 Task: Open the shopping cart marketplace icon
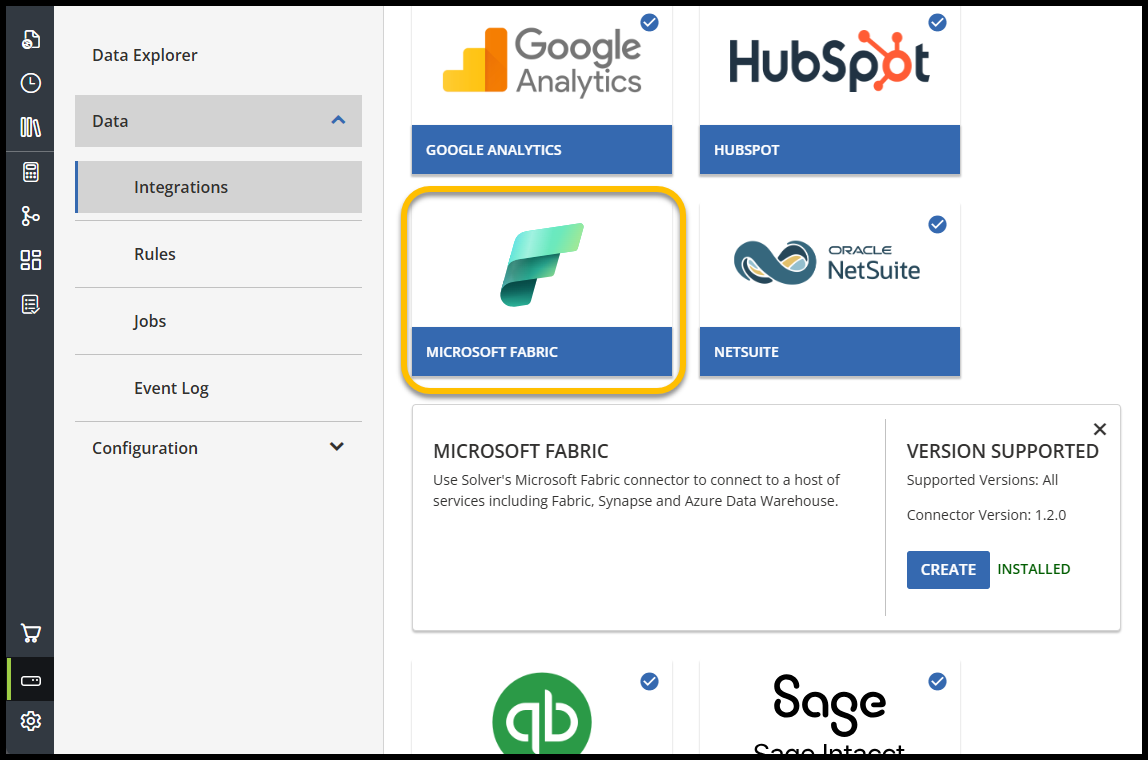31,633
